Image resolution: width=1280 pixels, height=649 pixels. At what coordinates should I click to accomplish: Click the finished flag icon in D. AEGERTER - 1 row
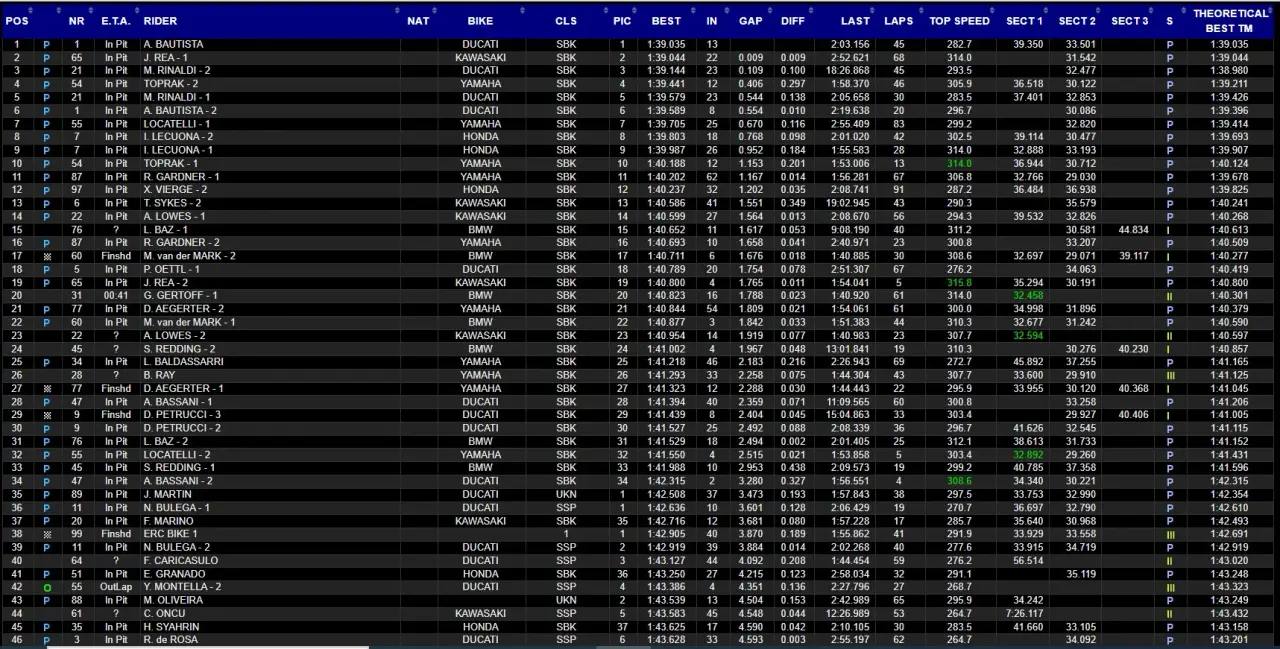click(x=46, y=388)
